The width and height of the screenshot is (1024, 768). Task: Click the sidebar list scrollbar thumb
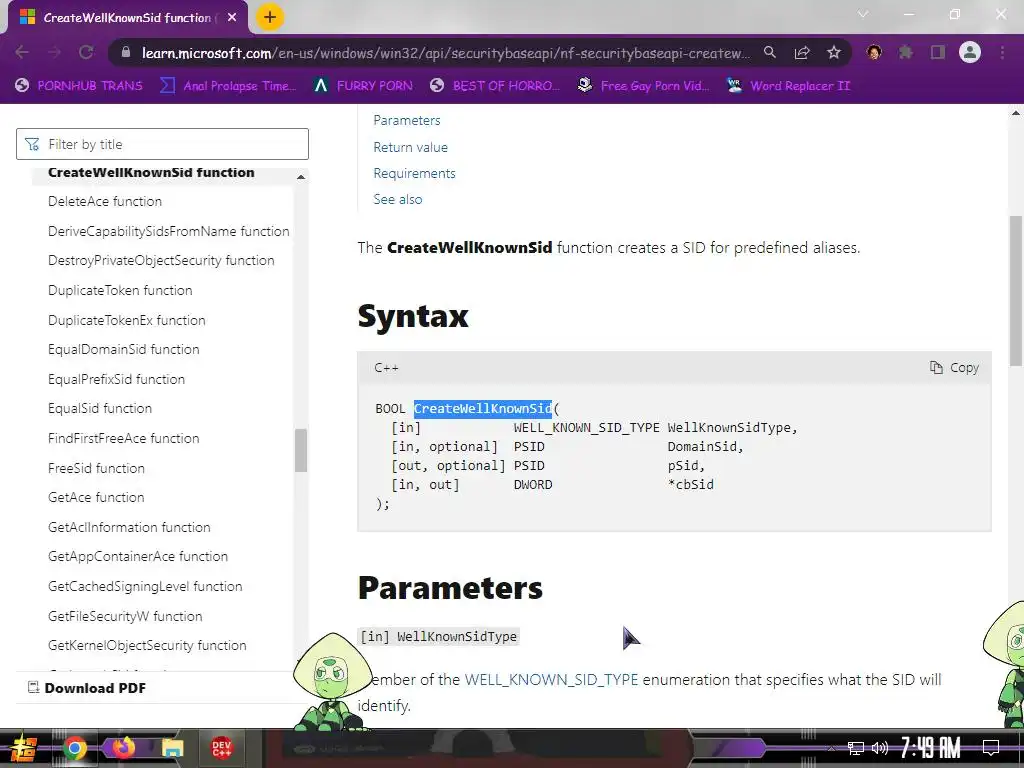point(301,450)
